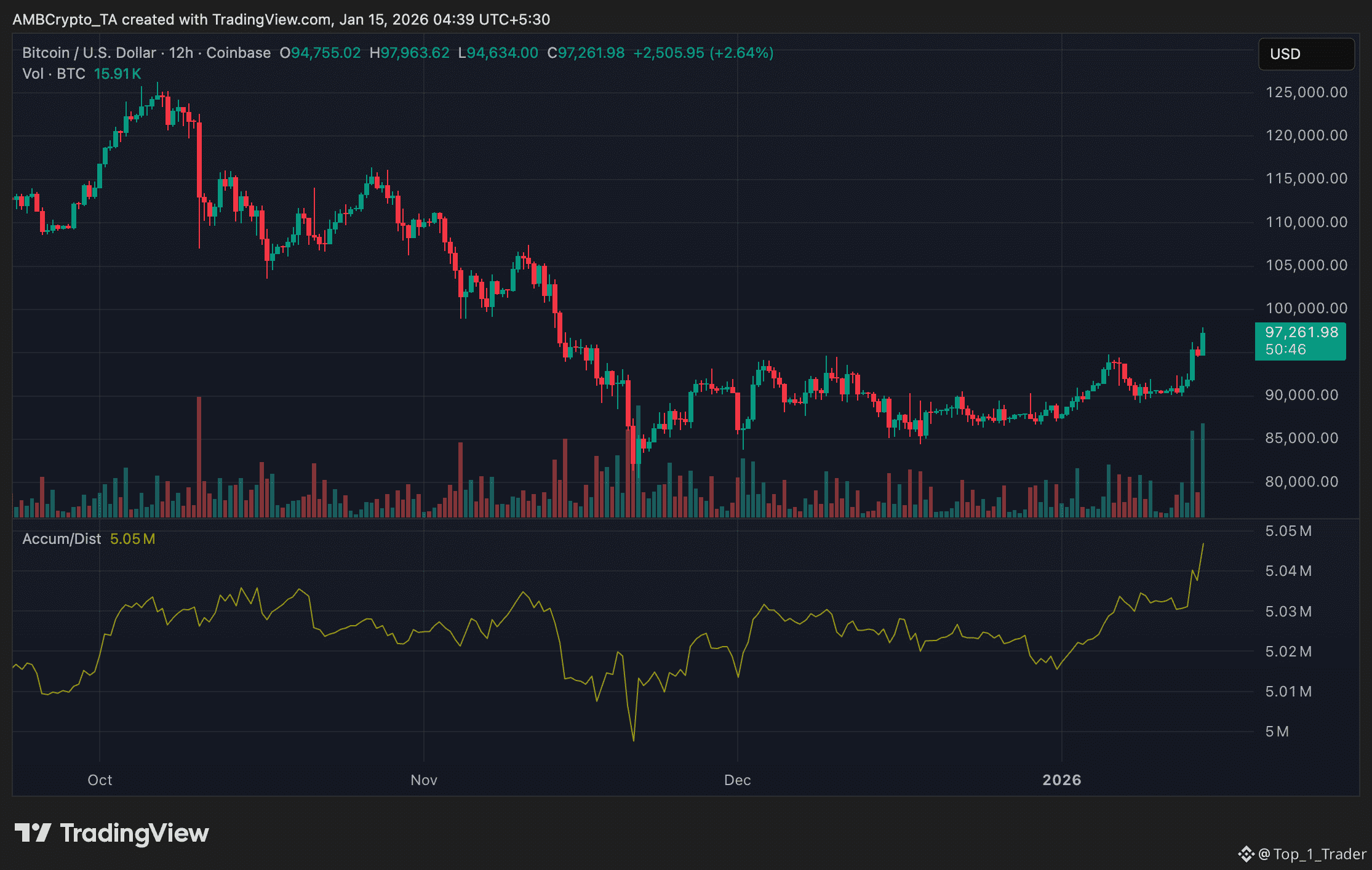Click the 12h interval label in the legend
Viewport: 1372px width, 870px height.
[x=181, y=53]
